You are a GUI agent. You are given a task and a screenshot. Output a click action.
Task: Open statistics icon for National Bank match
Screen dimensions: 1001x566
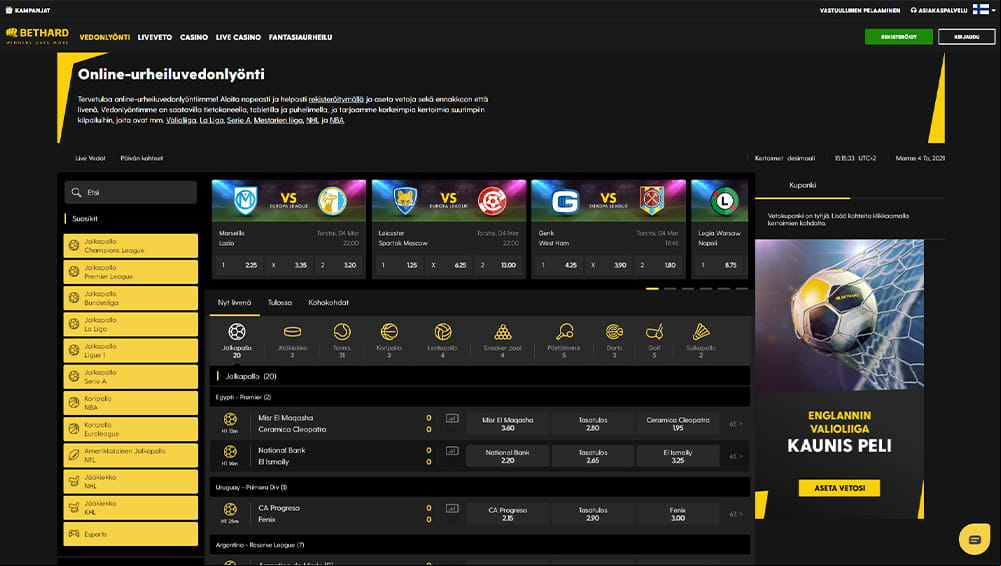pyautogui.click(x=452, y=451)
